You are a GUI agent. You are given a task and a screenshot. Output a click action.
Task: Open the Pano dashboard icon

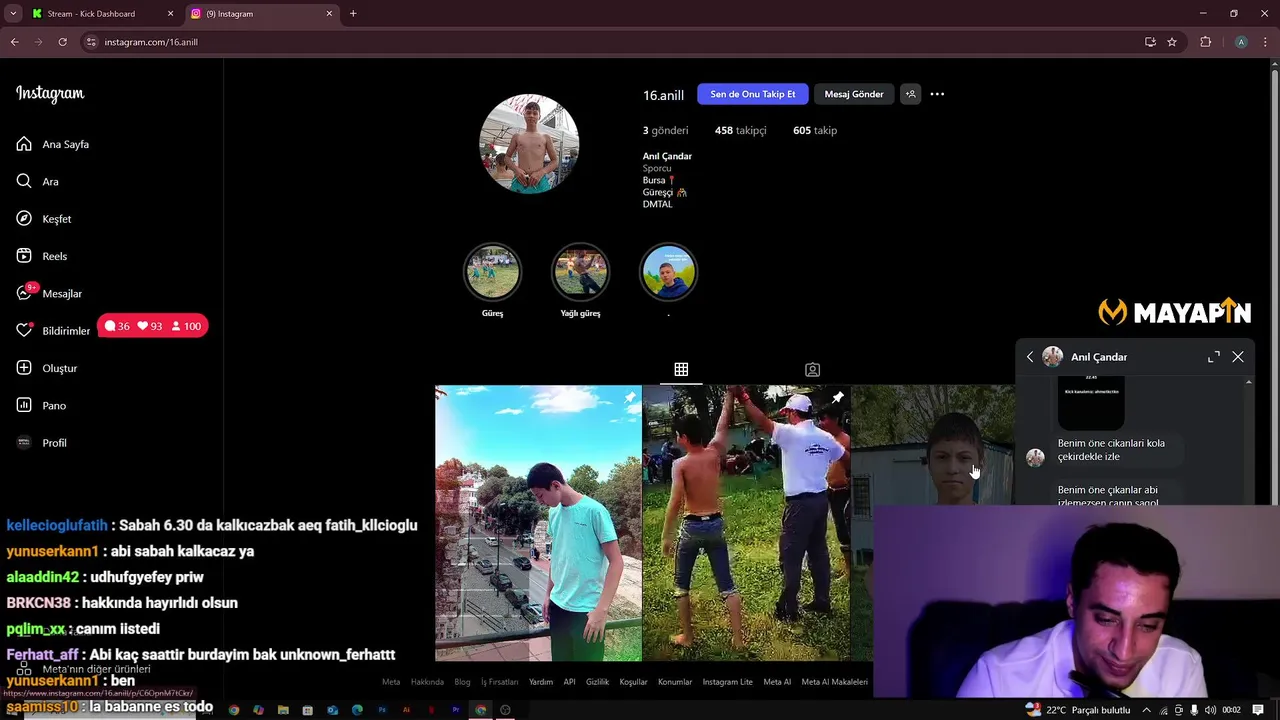[x=24, y=405]
